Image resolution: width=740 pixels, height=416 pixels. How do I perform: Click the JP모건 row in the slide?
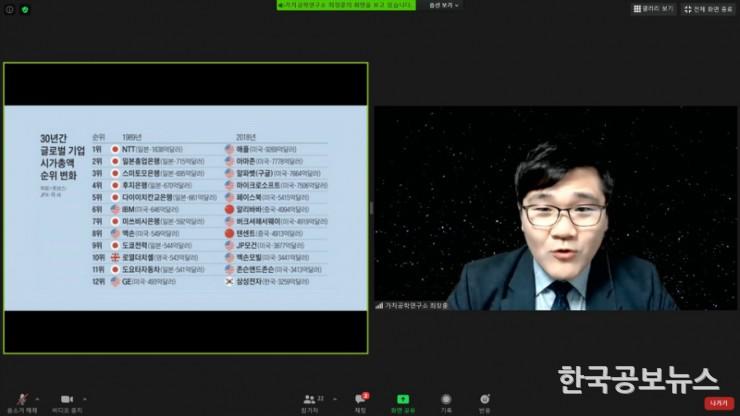[x=270, y=246]
